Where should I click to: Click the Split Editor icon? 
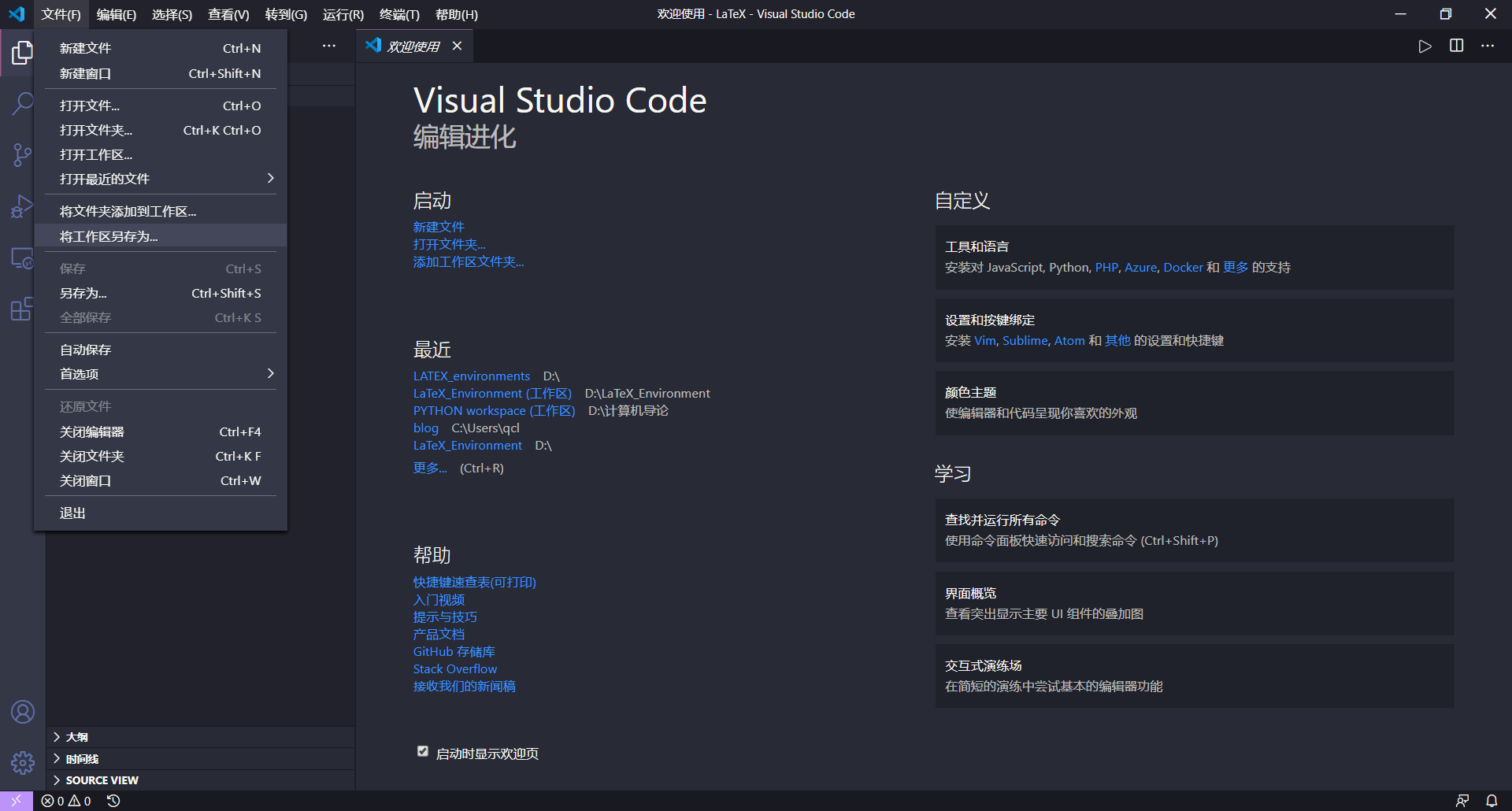pyautogui.click(x=1455, y=46)
